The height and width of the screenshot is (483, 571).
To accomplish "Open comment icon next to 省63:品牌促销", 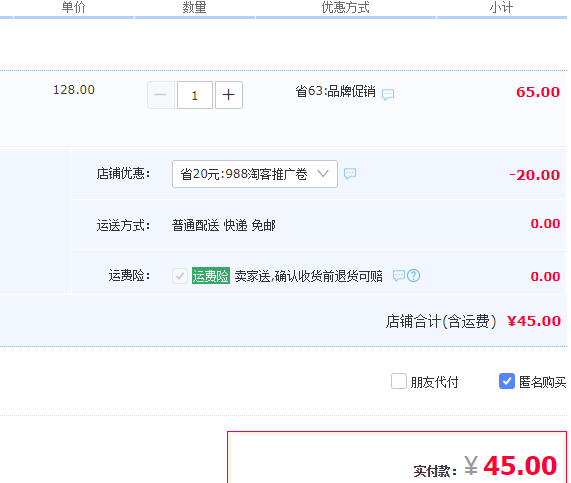I will 388,94.
